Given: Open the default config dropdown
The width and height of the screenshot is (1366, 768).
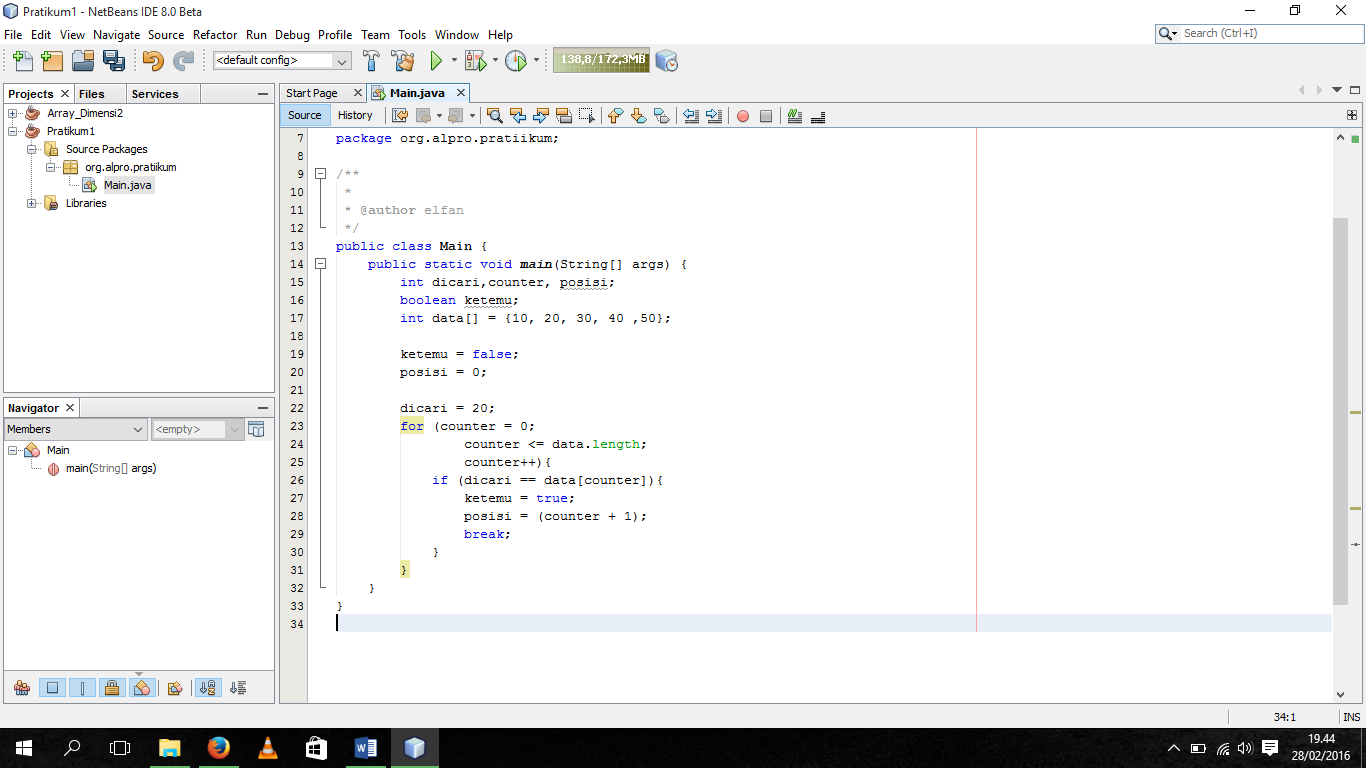Looking at the screenshot, I should pos(343,60).
